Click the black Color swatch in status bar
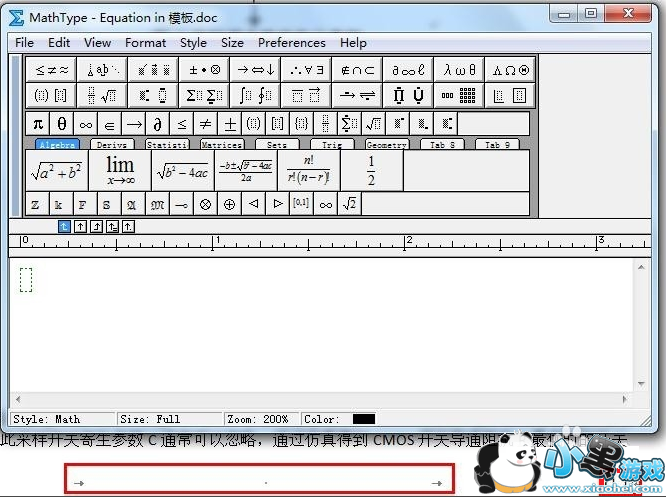 pyautogui.click(x=363, y=419)
